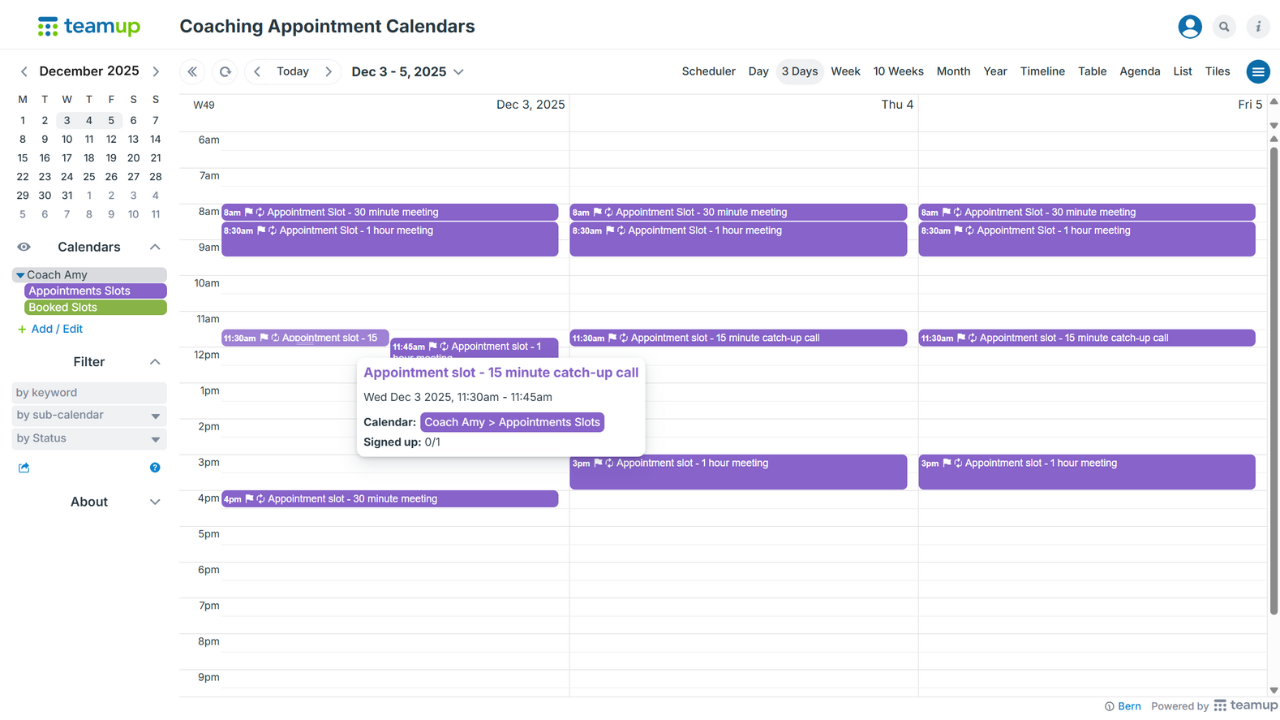The image size is (1280, 720).
Task: Open the search icon in the header
Action: [x=1224, y=26]
